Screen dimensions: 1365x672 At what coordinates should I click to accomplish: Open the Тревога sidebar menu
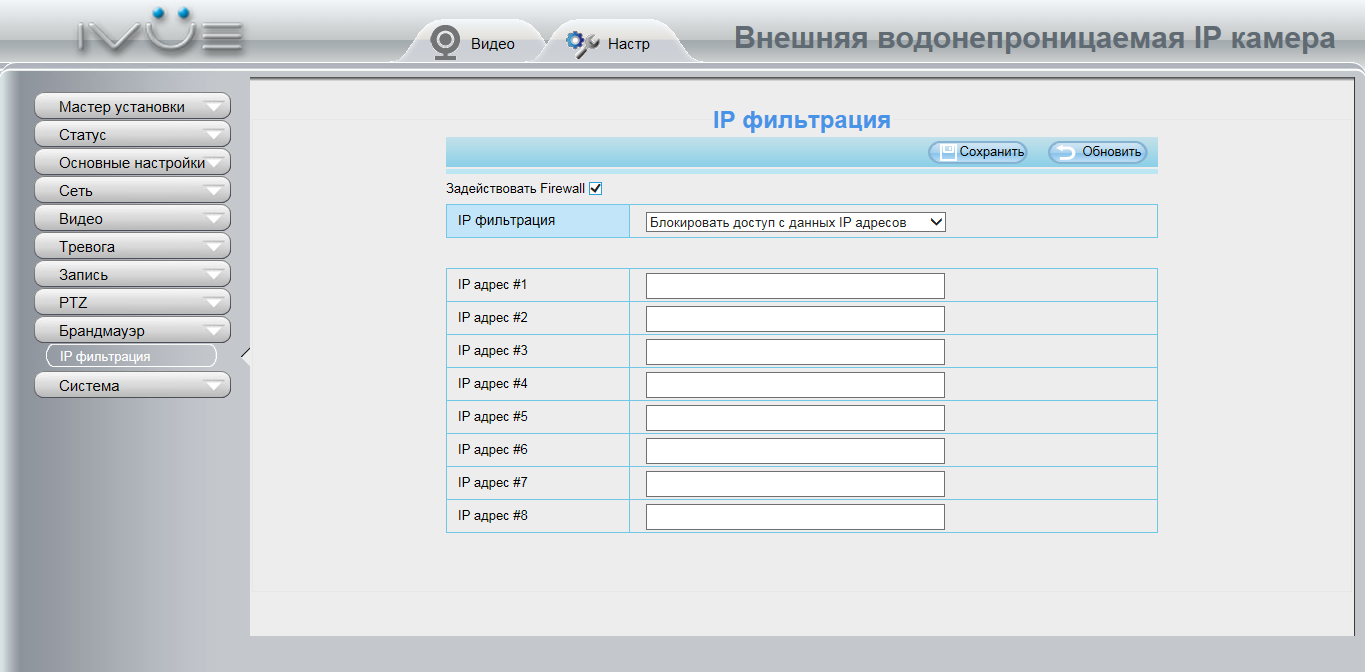point(132,246)
